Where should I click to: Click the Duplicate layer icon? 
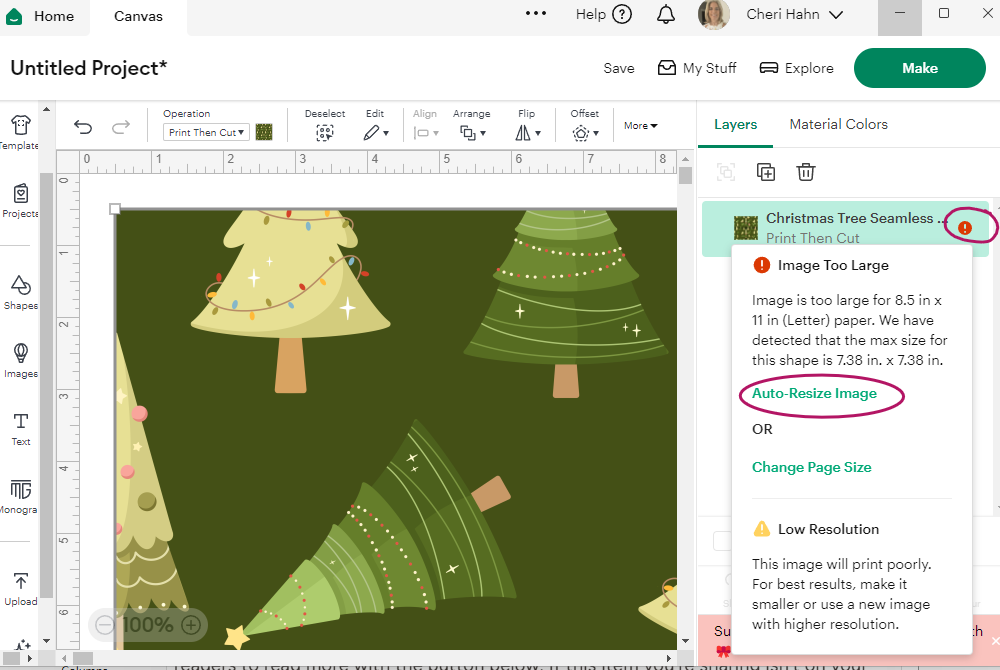(x=766, y=172)
